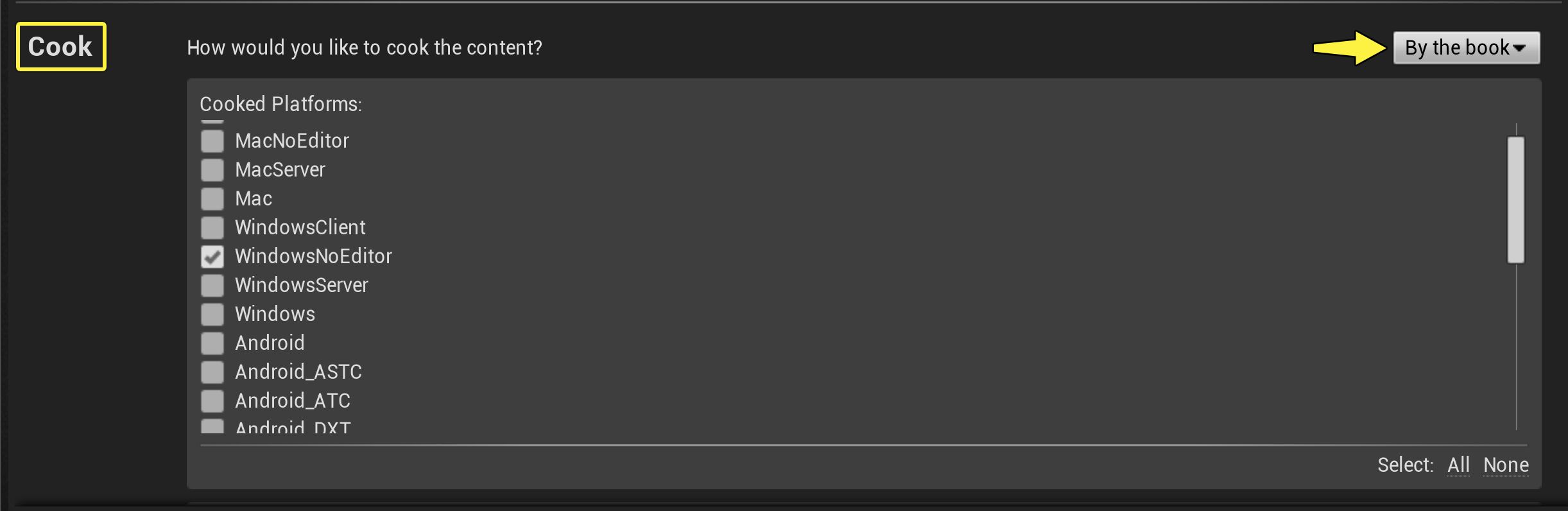1568x511 pixels.
Task: Enable the MacServer cooked platform
Action: click(x=212, y=169)
